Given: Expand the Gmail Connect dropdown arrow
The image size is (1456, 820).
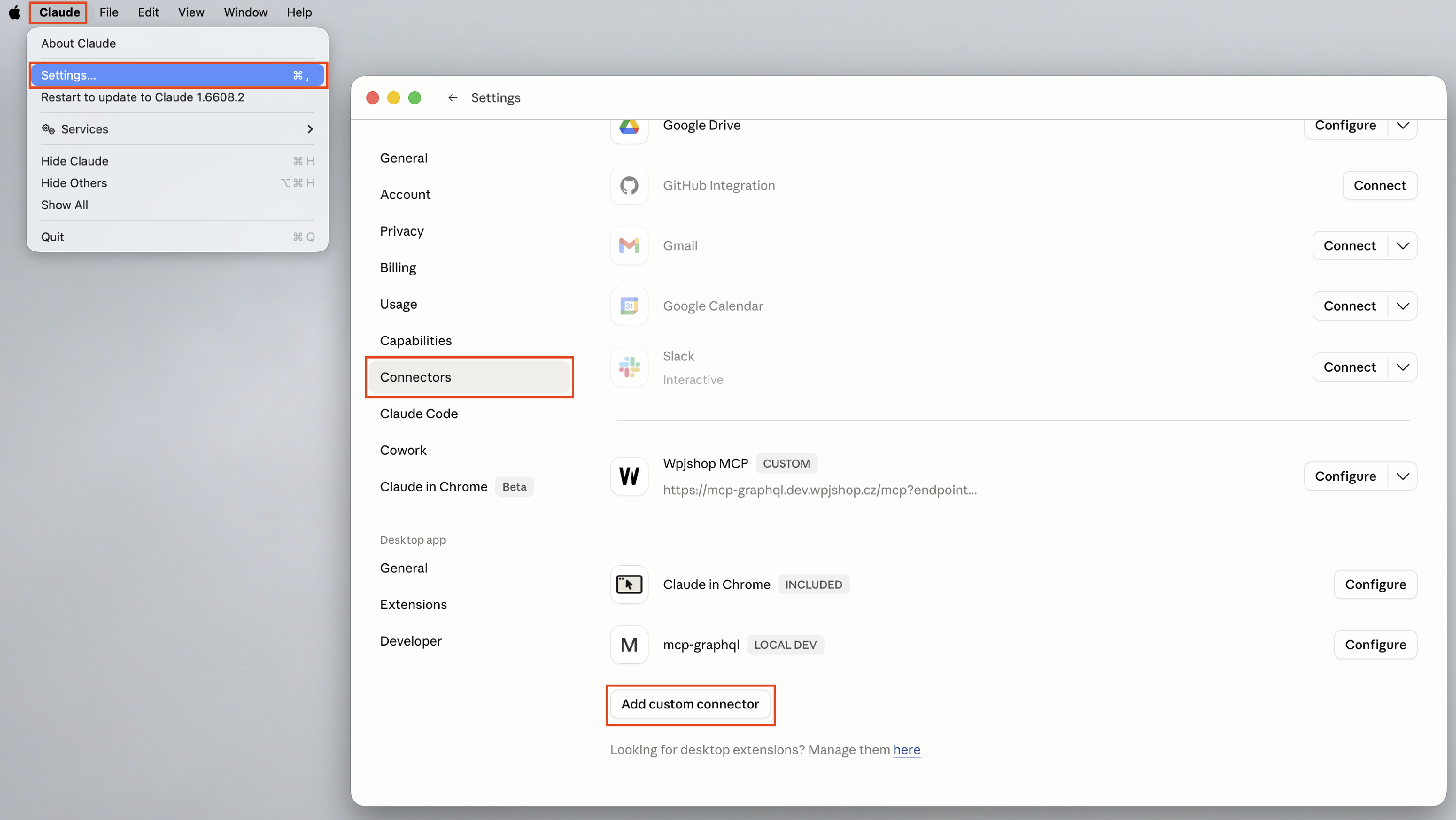Looking at the screenshot, I should (1403, 246).
